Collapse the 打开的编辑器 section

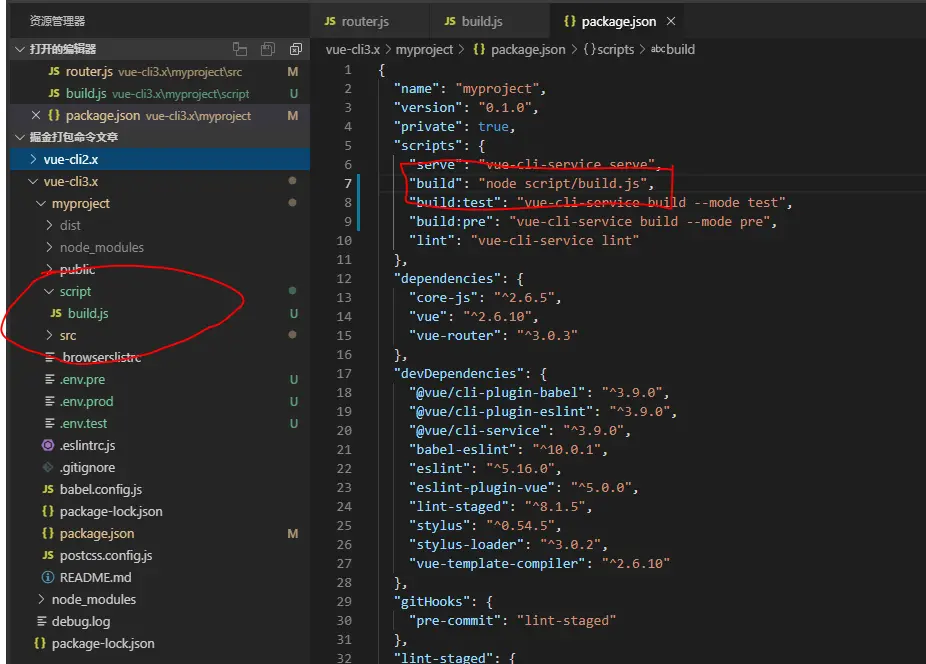pyautogui.click(x=19, y=49)
